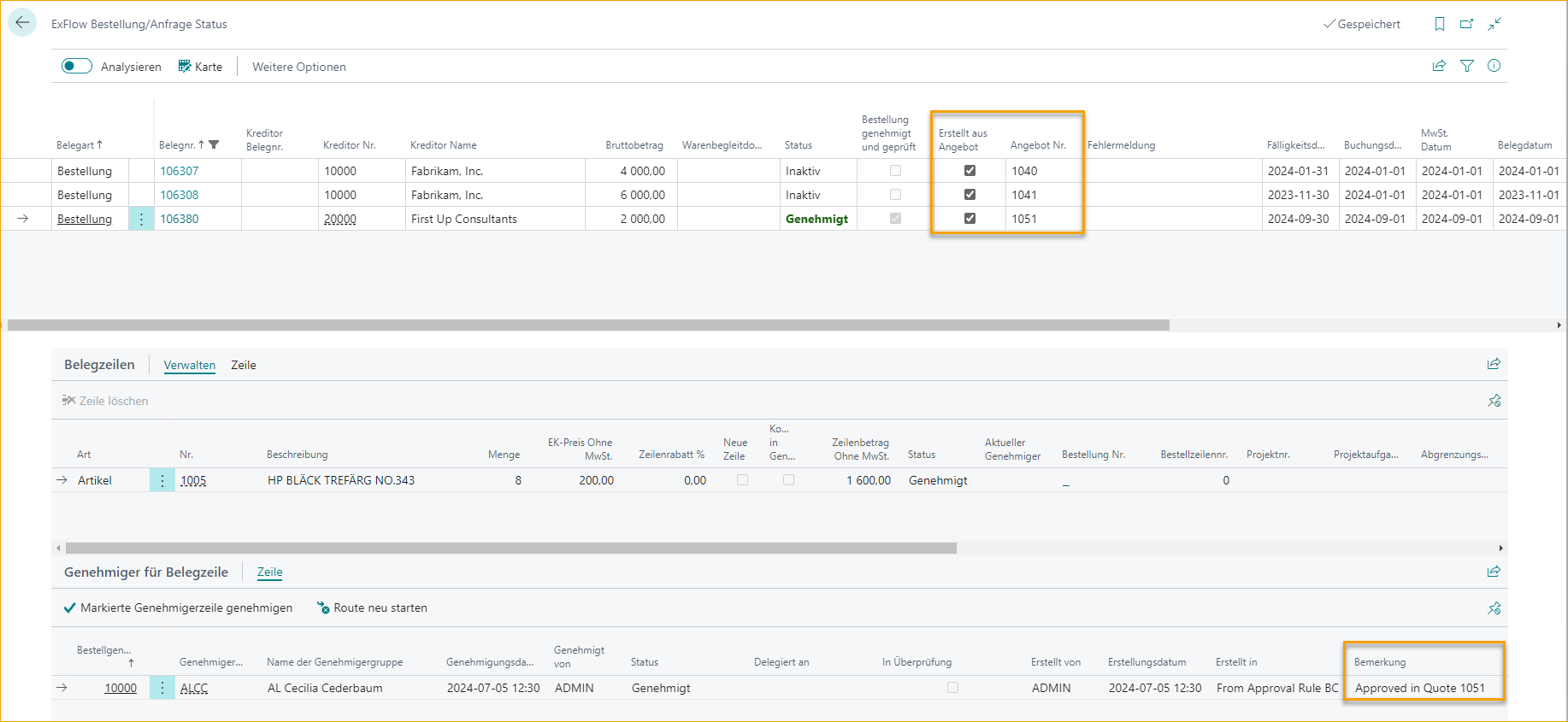Click the bookmark icon in header
1568x722 pixels.
click(1440, 24)
